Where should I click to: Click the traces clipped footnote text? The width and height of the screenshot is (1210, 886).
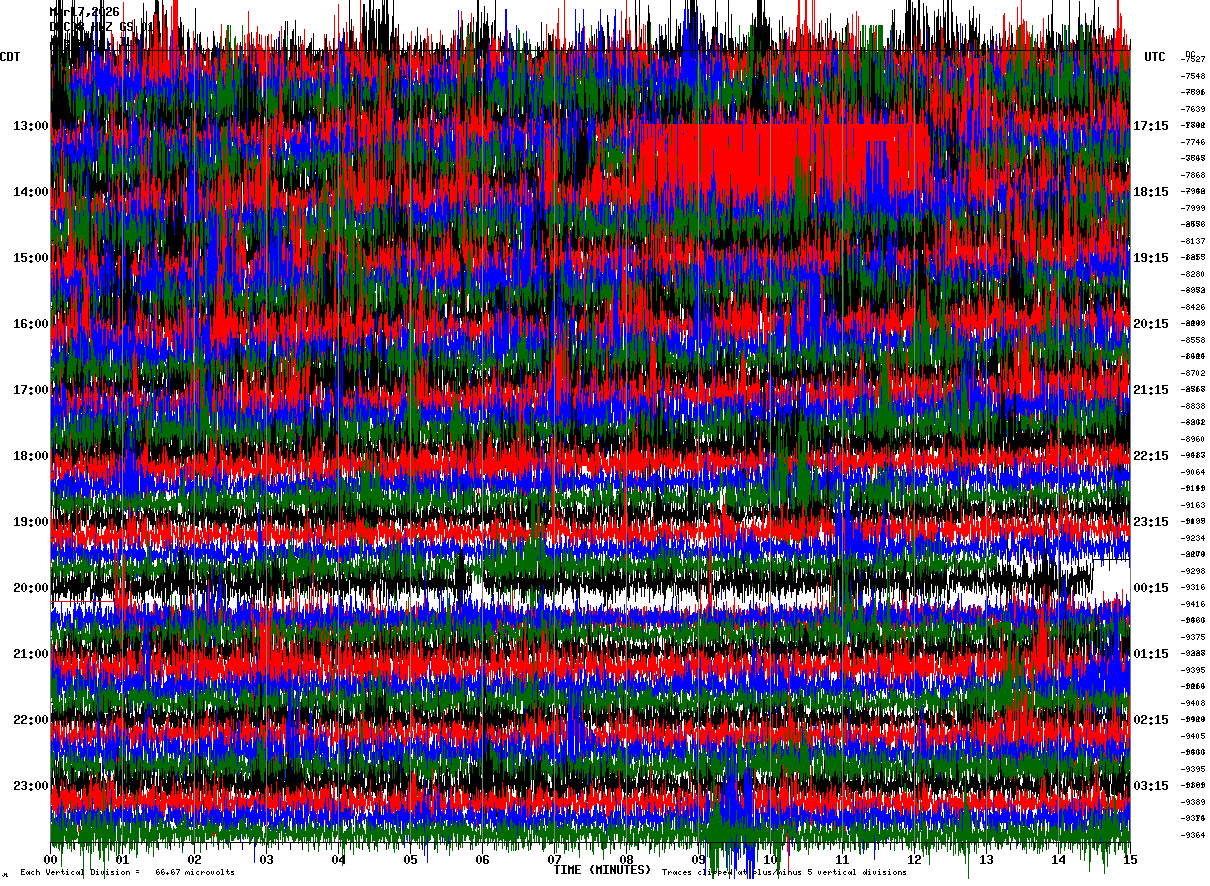coord(784,872)
